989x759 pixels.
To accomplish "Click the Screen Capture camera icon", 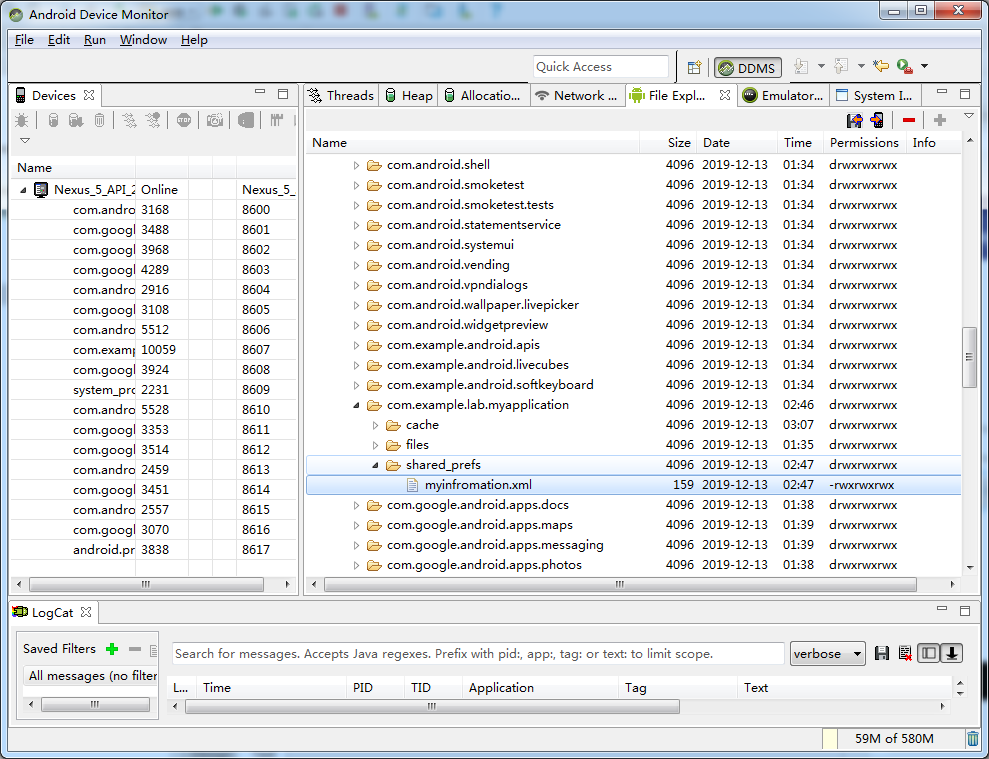I will point(215,120).
